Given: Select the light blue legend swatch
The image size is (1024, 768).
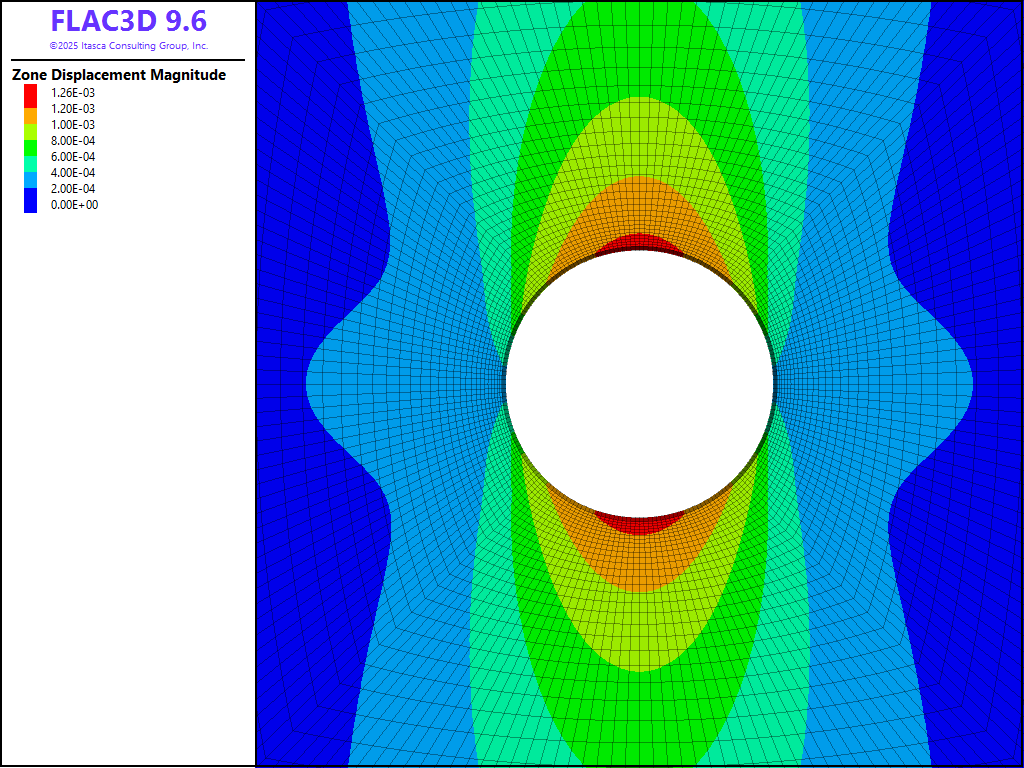Looking at the screenshot, I should [x=30, y=180].
